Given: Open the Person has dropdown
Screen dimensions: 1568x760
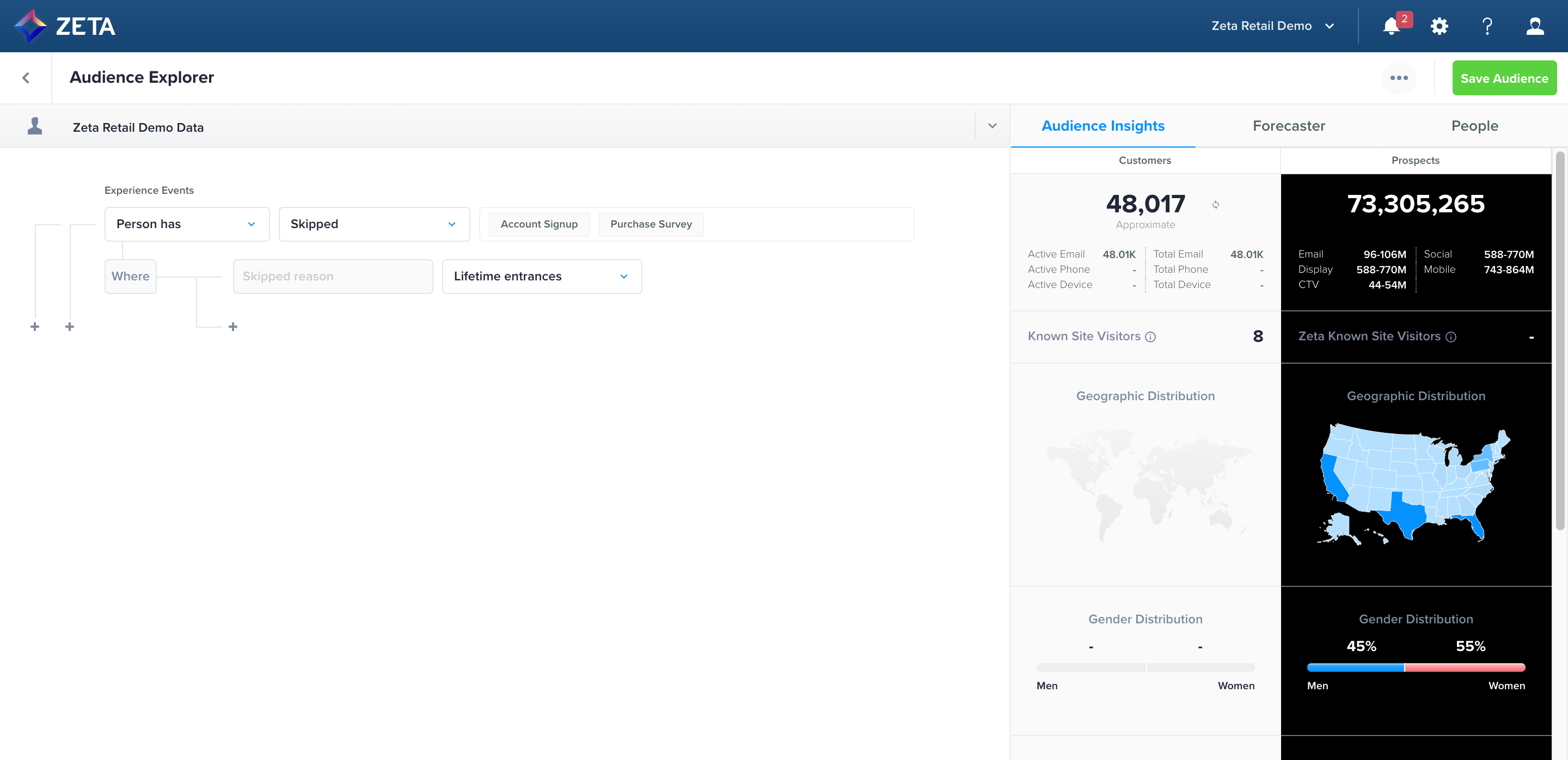Looking at the screenshot, I should click(x=187, y=224).
